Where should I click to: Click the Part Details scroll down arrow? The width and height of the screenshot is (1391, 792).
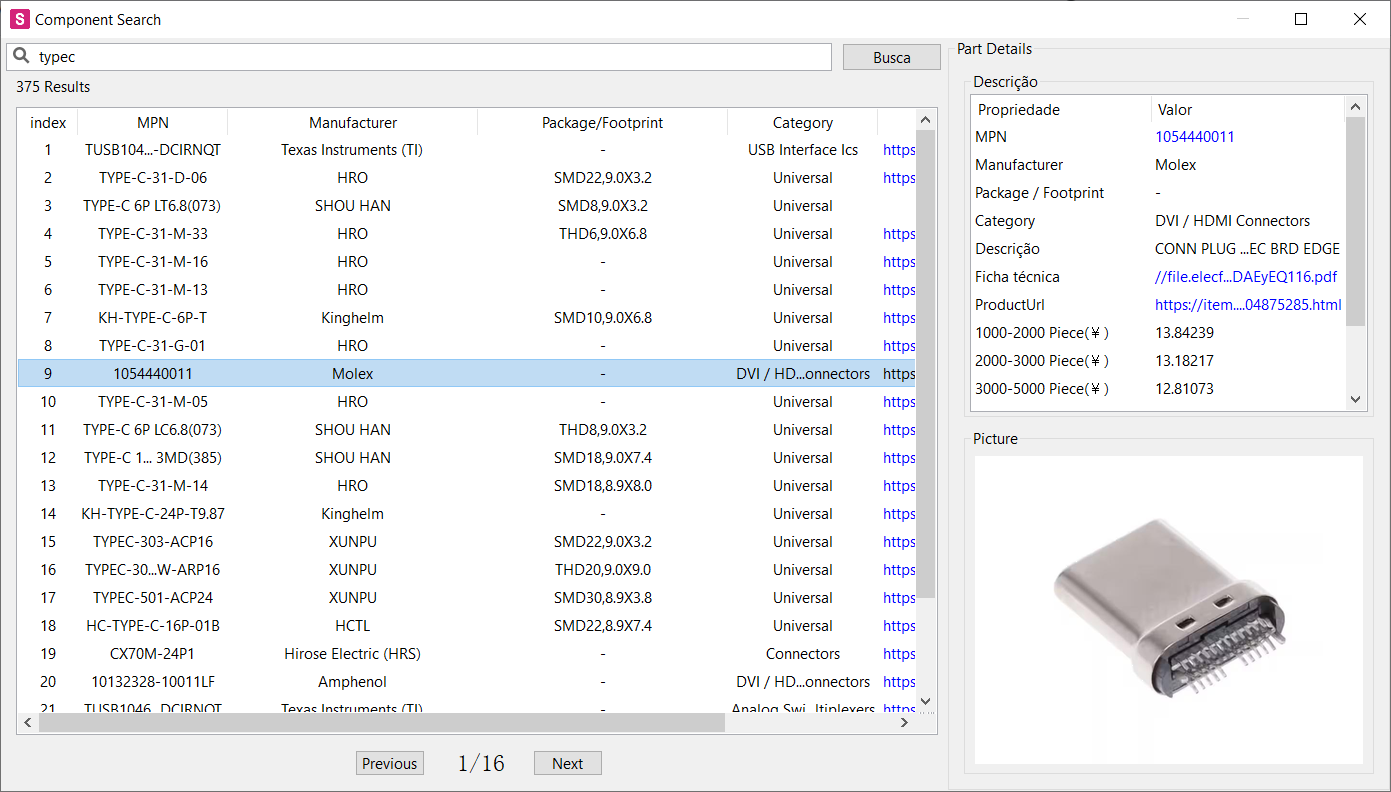click(1355, 399)
